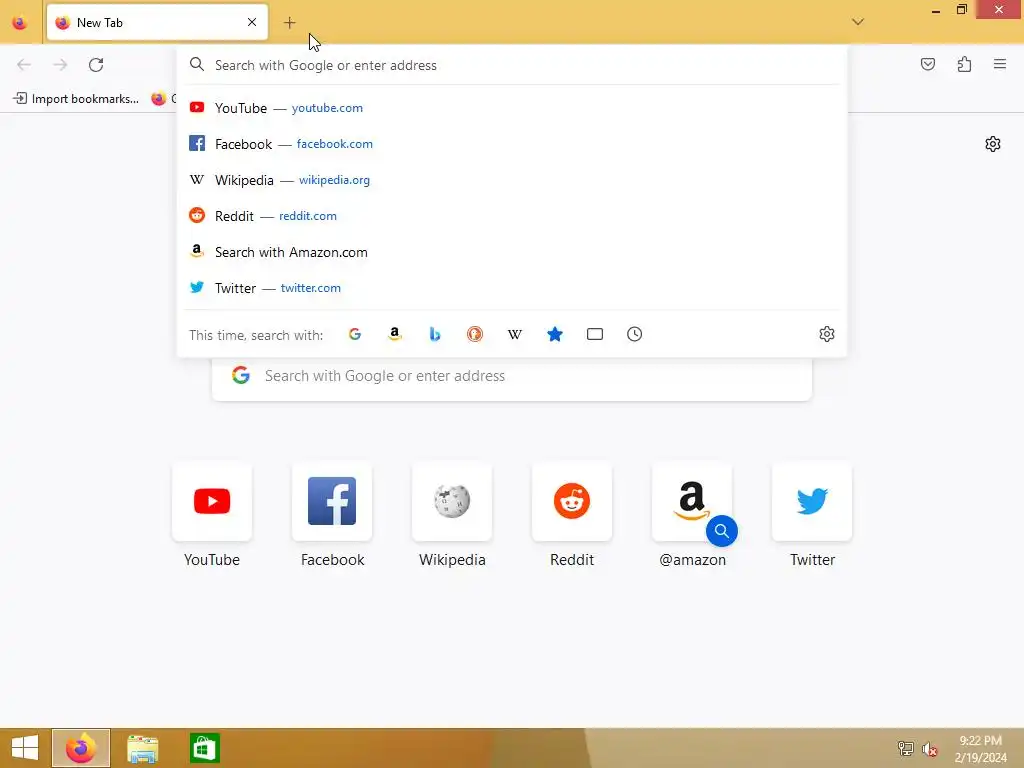Open @amazon search shortcut tile
1024x768 pixels.
click(692, 502)
